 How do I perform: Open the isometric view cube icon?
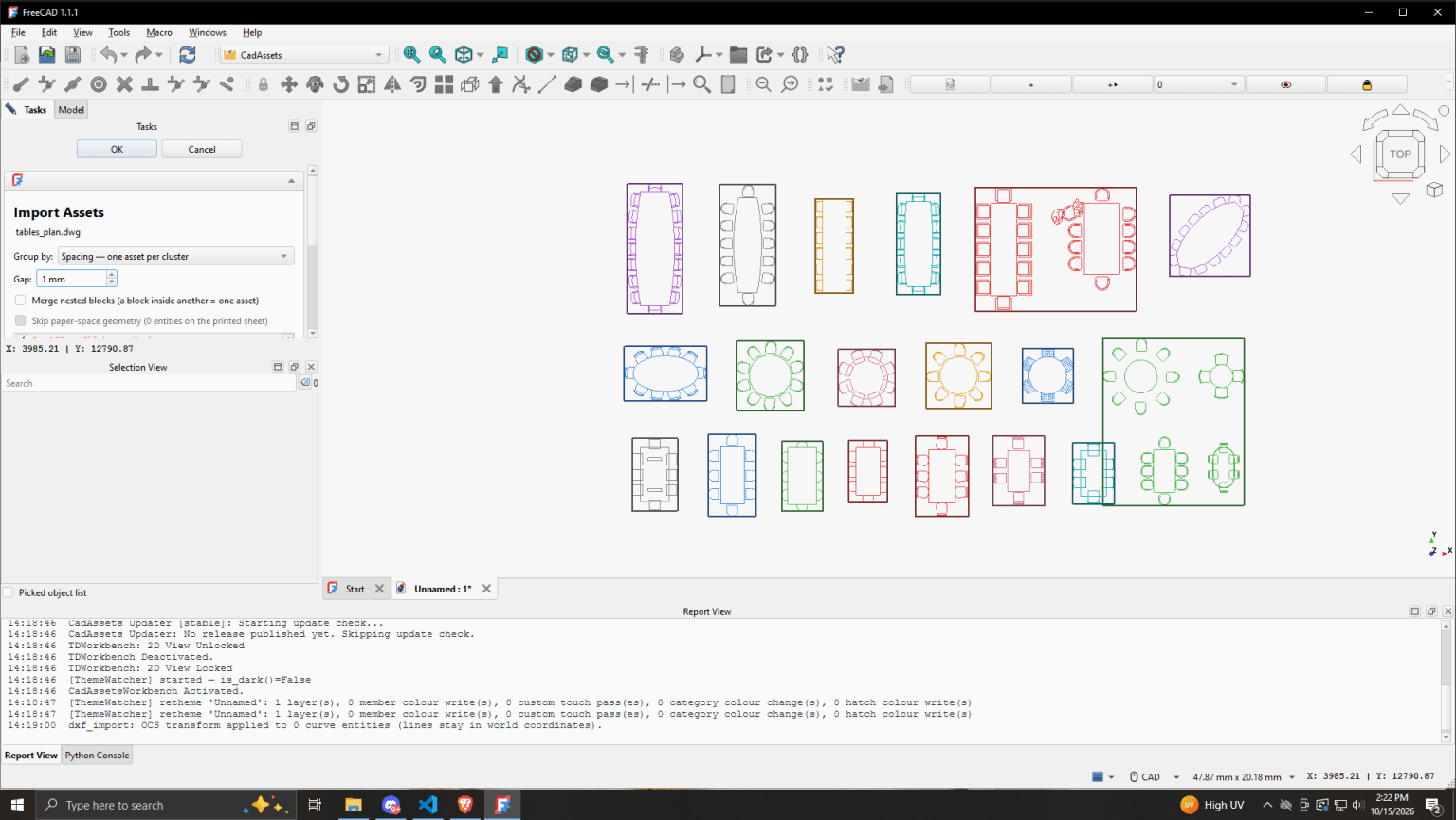pos(464,55)
